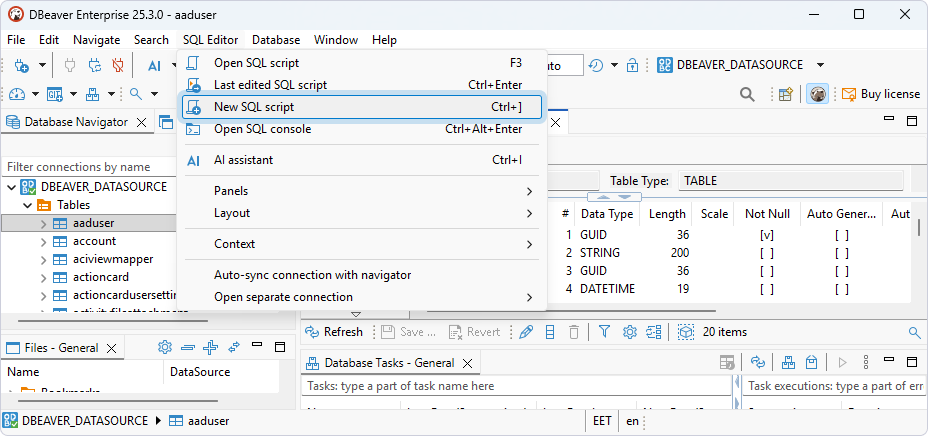Toggle Not Null checkbox in row 3
Screen dimensions: 928x436
pyautogui.click(x=767, y=271)
